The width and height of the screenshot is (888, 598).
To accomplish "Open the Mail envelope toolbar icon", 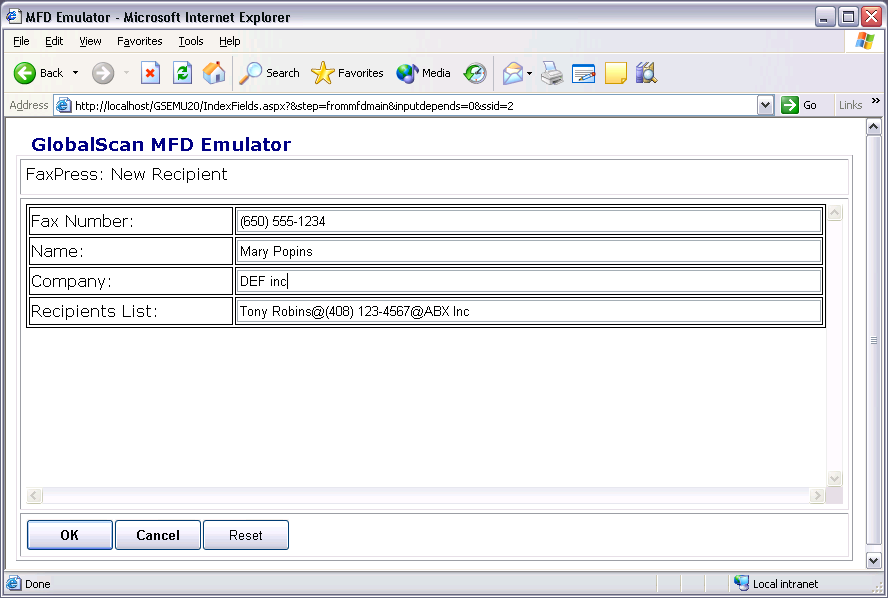I will pyautogui.click(x=513, y=73).
